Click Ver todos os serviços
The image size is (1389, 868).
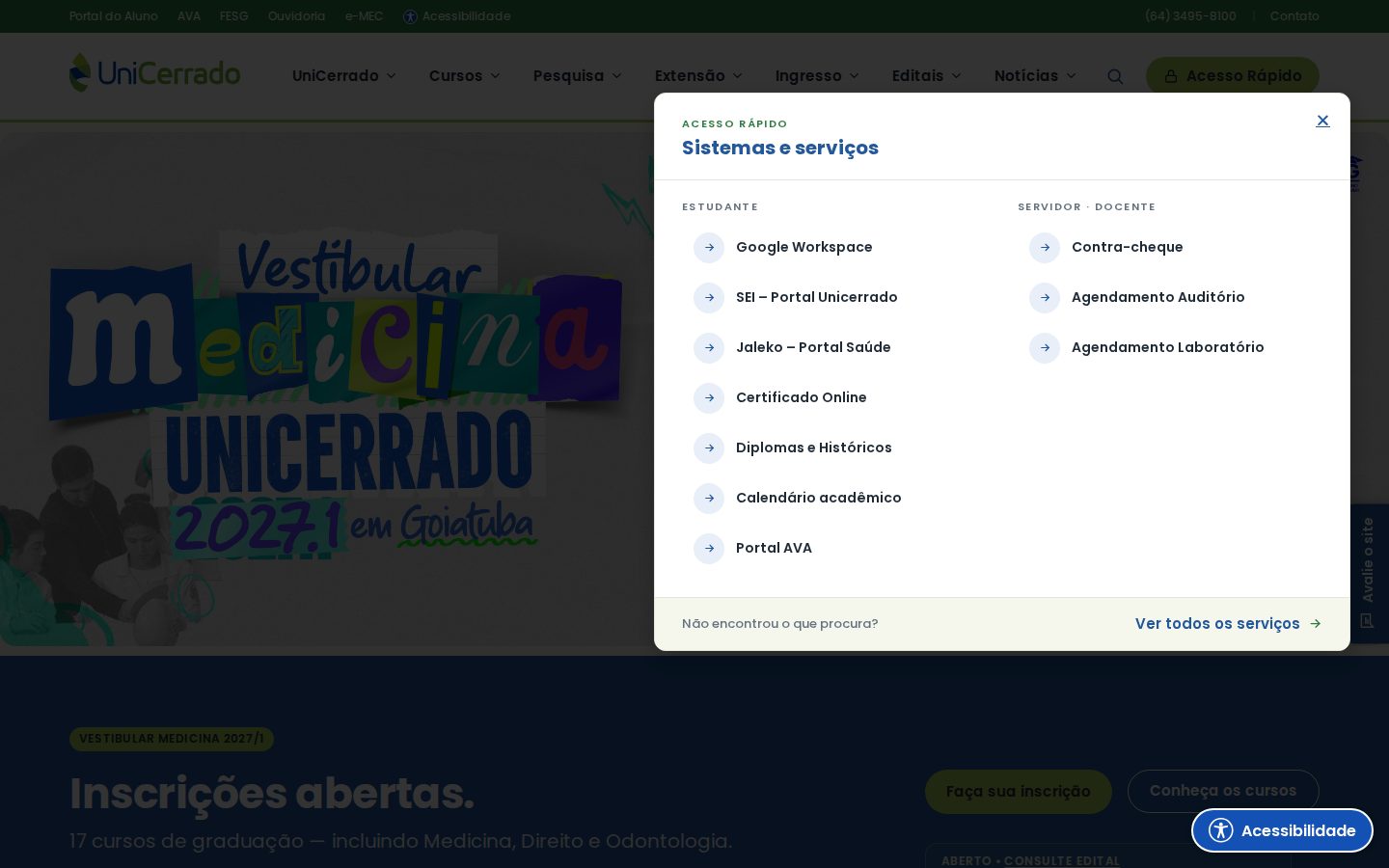(1228, 624)
